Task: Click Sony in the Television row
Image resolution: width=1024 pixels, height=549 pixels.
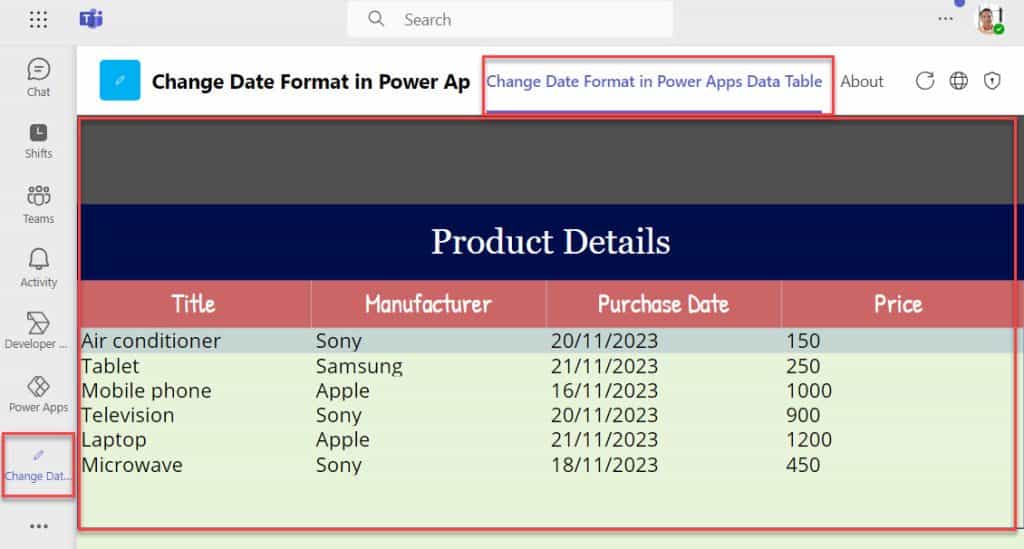Action: pos(338,415)
